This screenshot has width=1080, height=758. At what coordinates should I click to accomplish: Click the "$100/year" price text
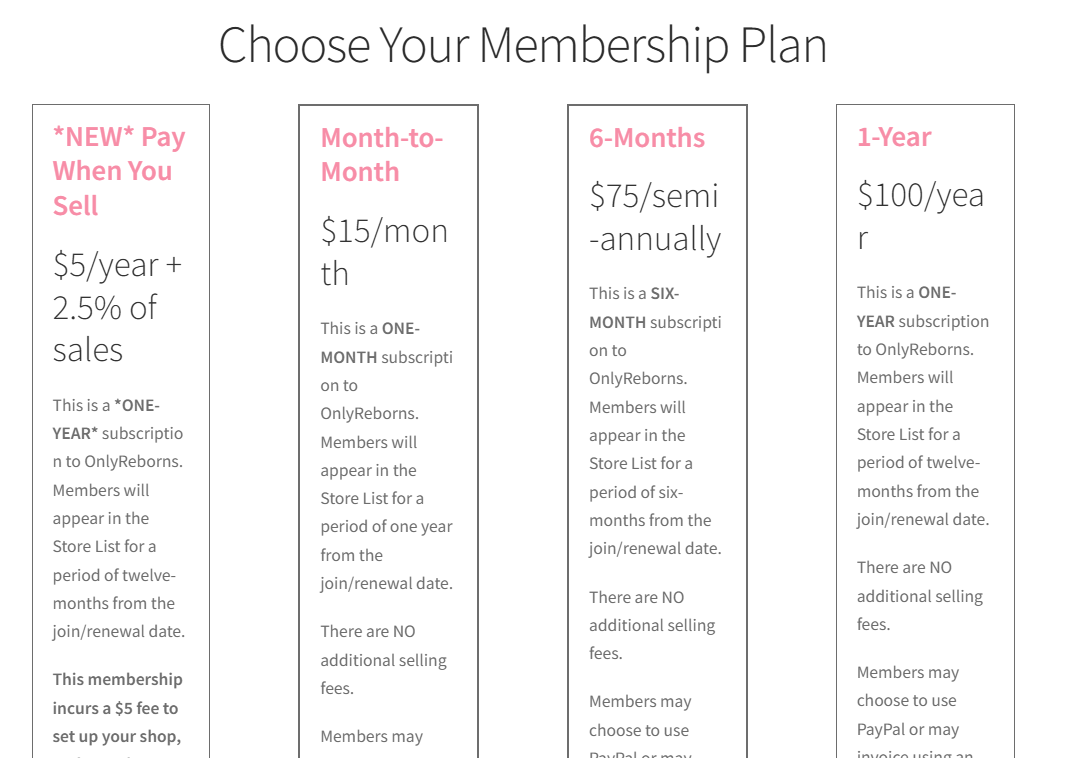tap(920, 216)
